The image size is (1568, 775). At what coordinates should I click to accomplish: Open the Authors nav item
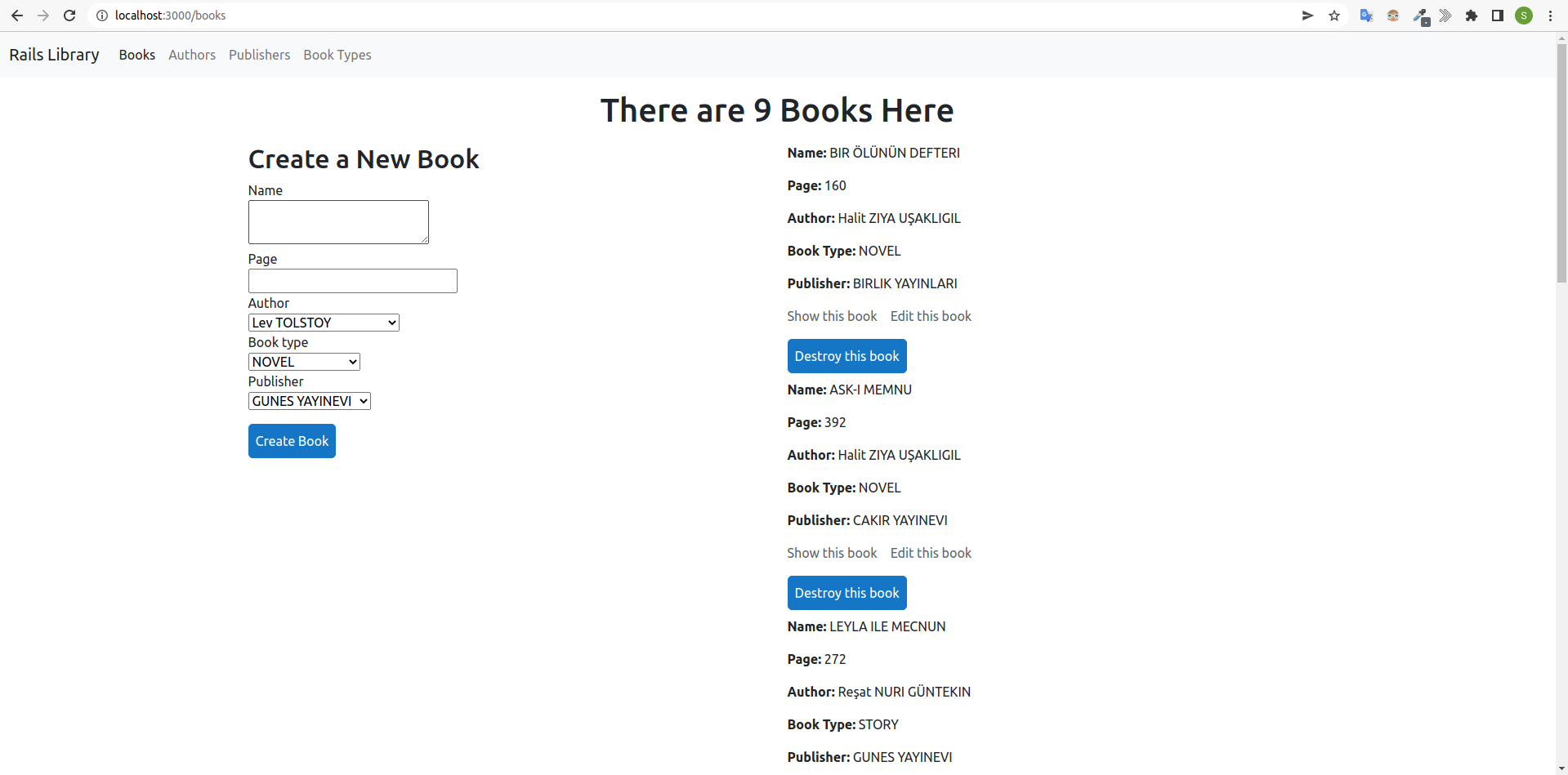pos(192,55)
